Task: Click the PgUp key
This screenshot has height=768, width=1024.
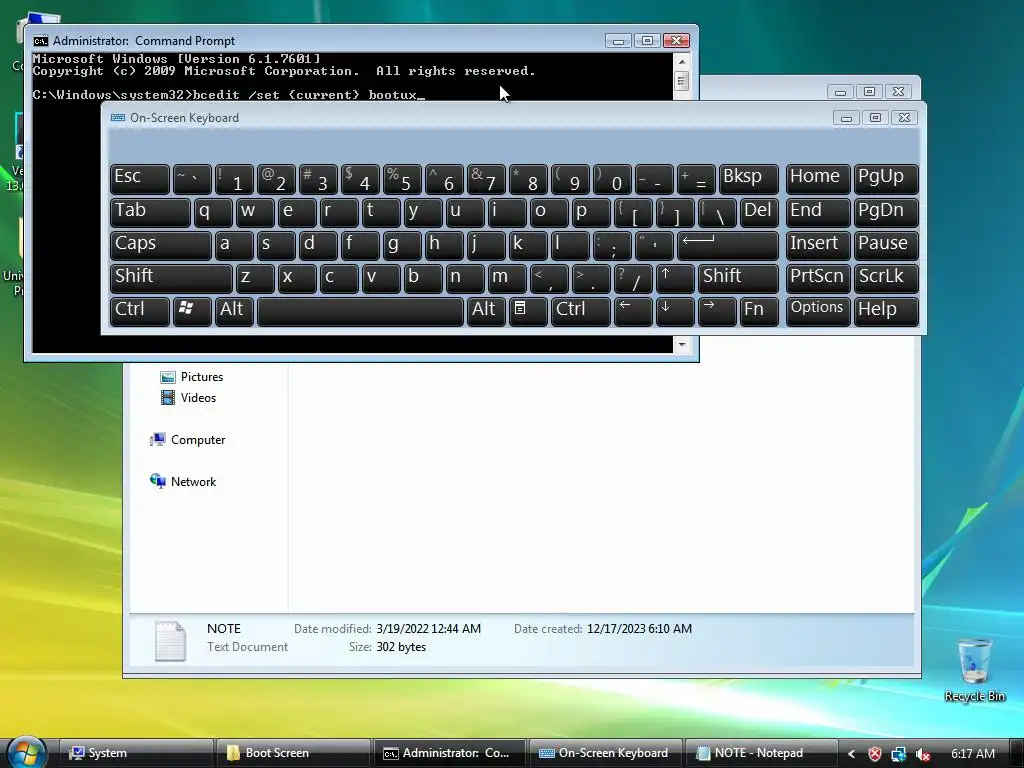Action: pos(886,179)
